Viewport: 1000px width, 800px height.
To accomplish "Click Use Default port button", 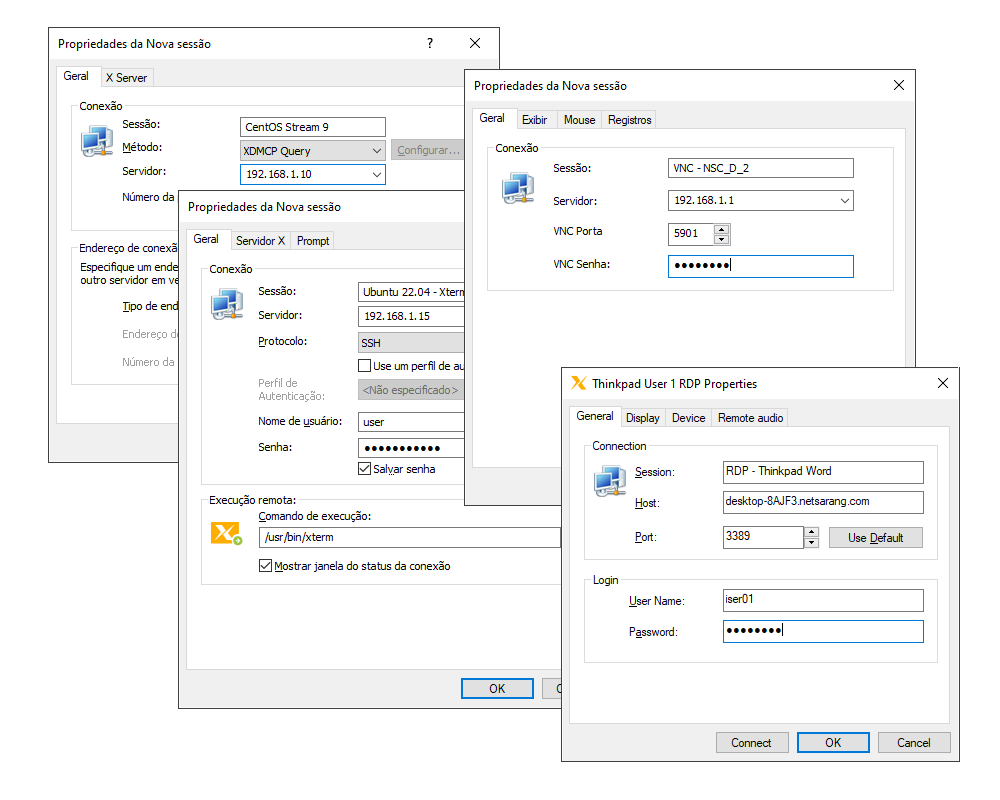I will coord(876,538).
